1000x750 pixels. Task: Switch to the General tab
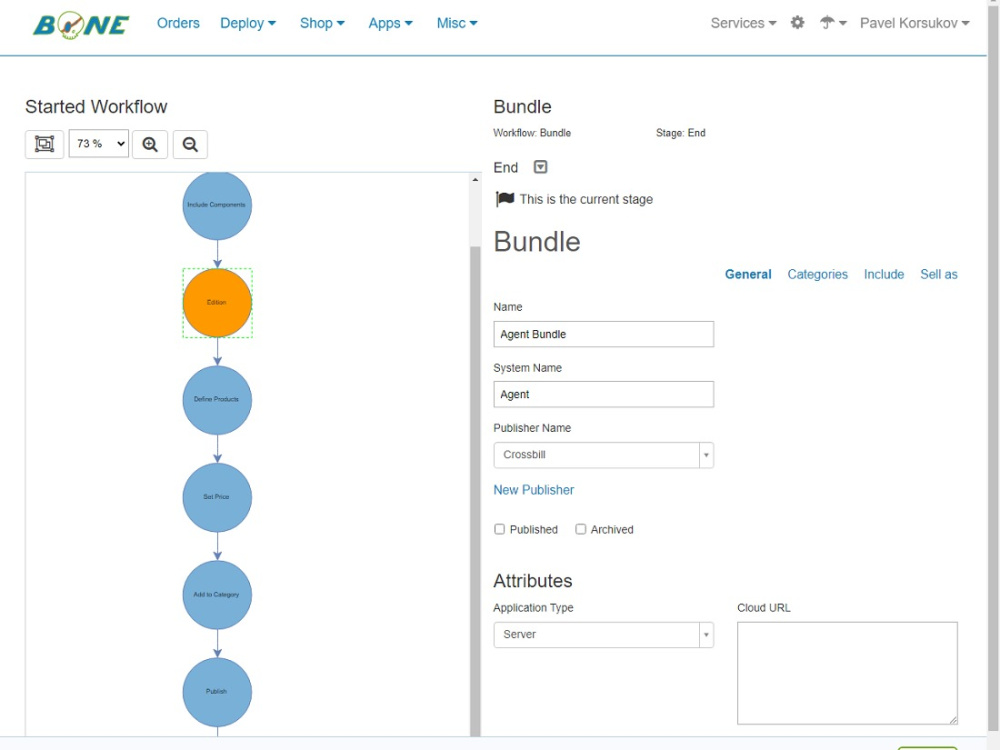coord(748,274)
